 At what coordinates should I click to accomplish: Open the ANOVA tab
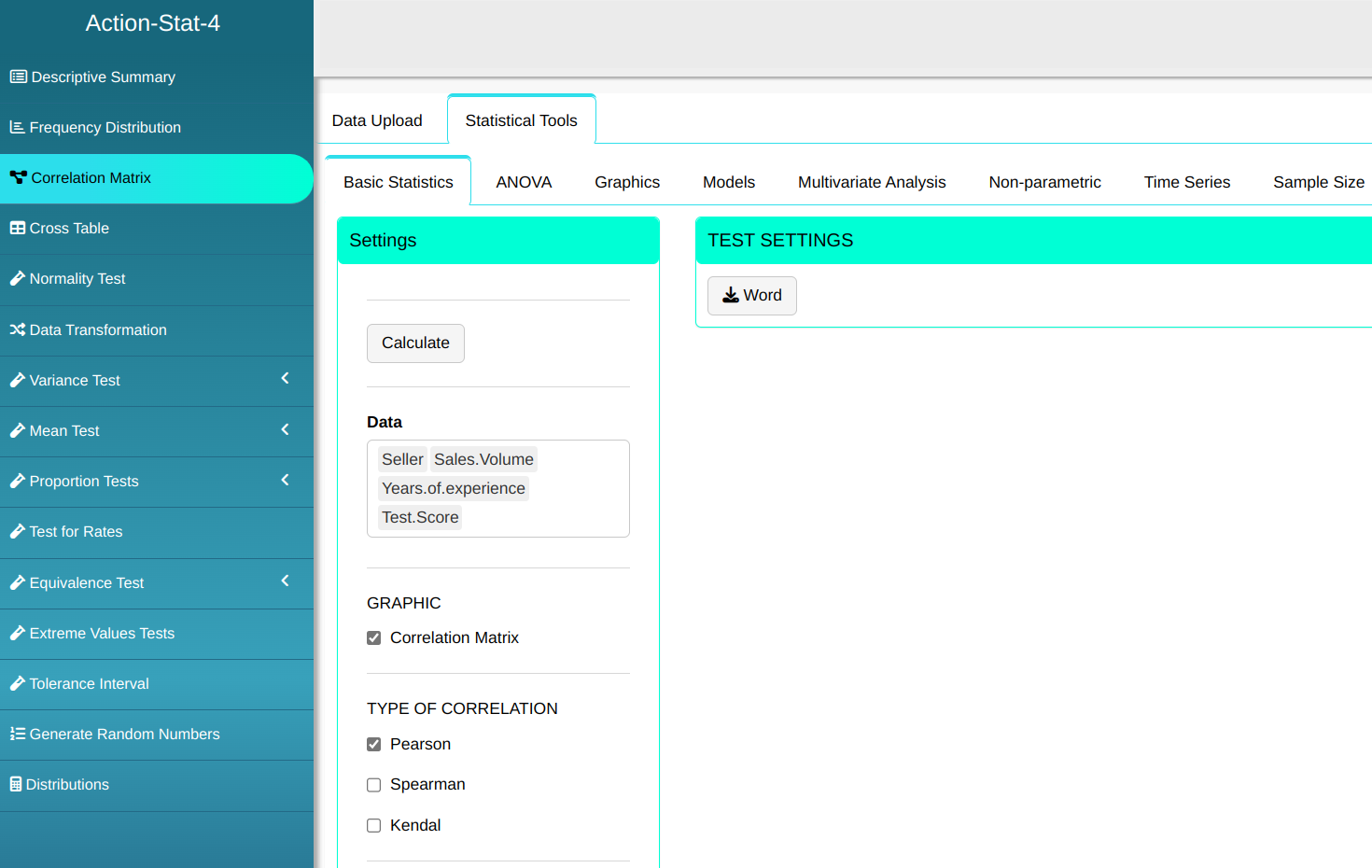pos(524,182)
